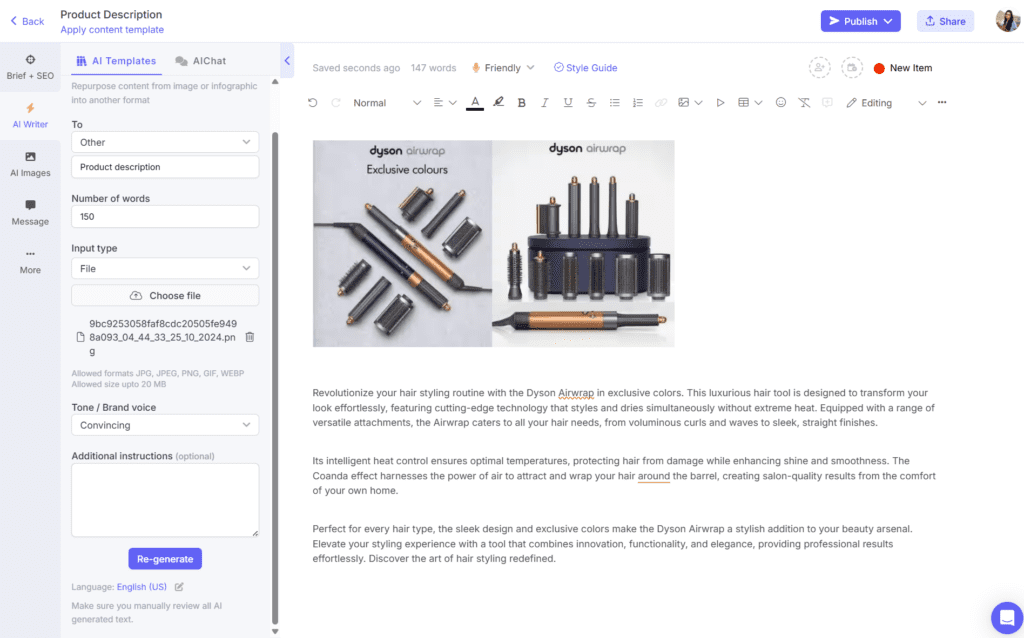
Task: Open the Normal paragraph style dropdown
Action: pyautogui.click(x=385, y=102)
